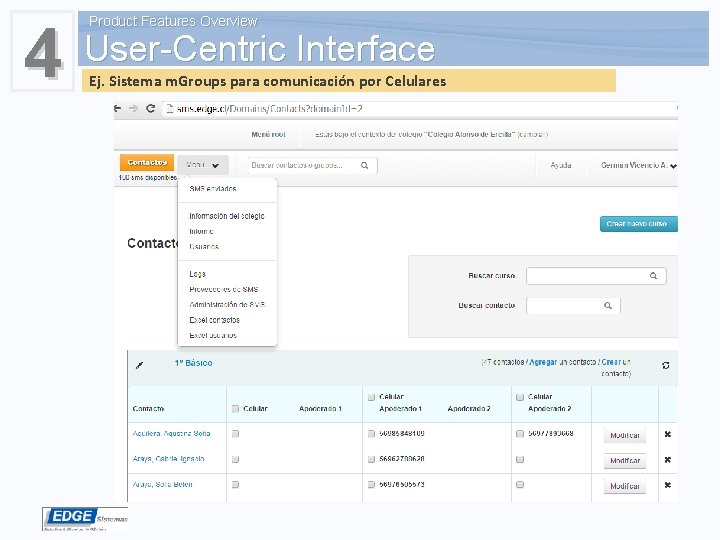Click magnifier icon in Buscar contacto field

point(608,305)
